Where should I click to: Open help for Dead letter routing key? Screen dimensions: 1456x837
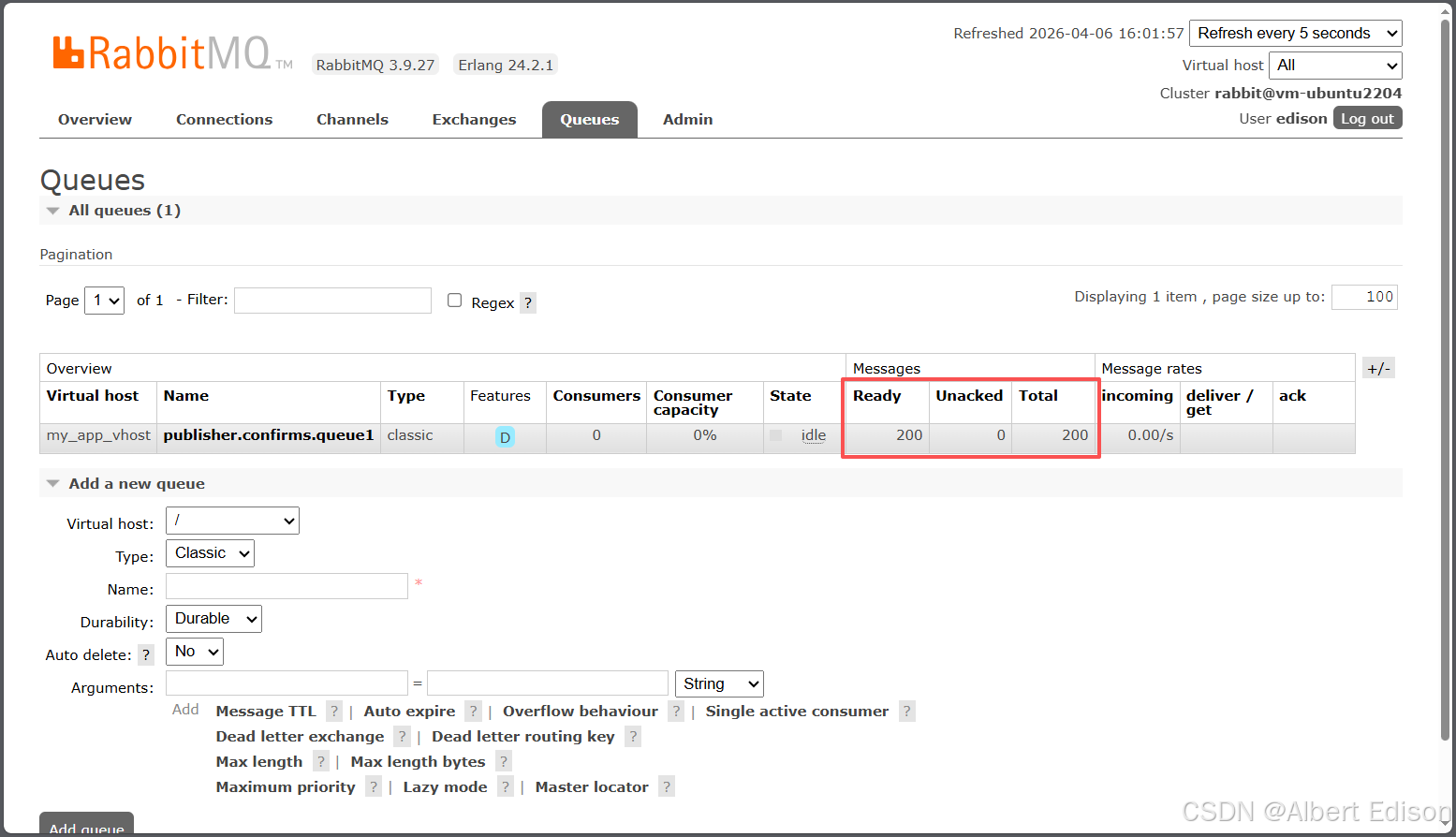[x=633, y=737]
